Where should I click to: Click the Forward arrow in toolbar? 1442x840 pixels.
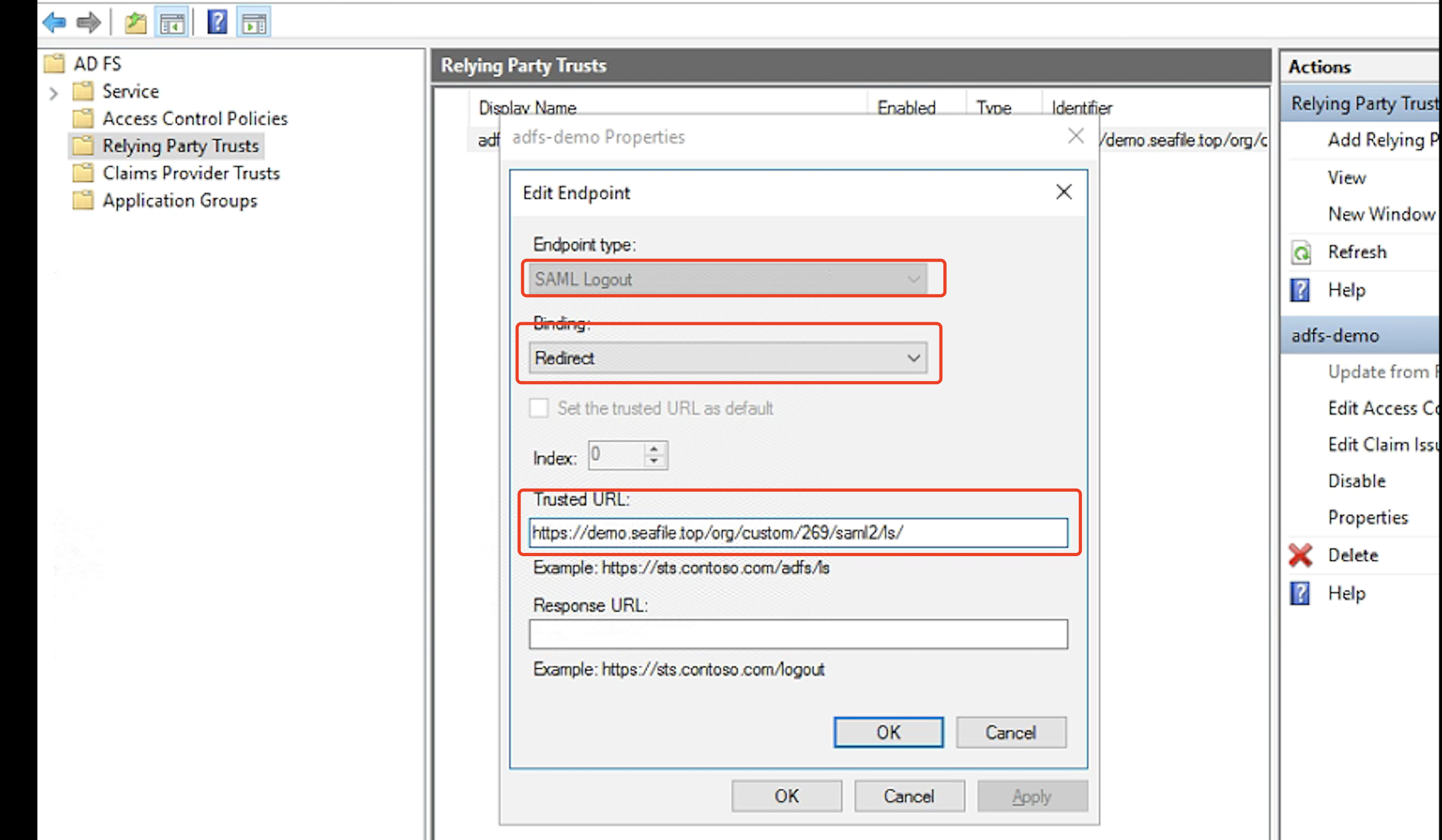(x=89, y=23)
